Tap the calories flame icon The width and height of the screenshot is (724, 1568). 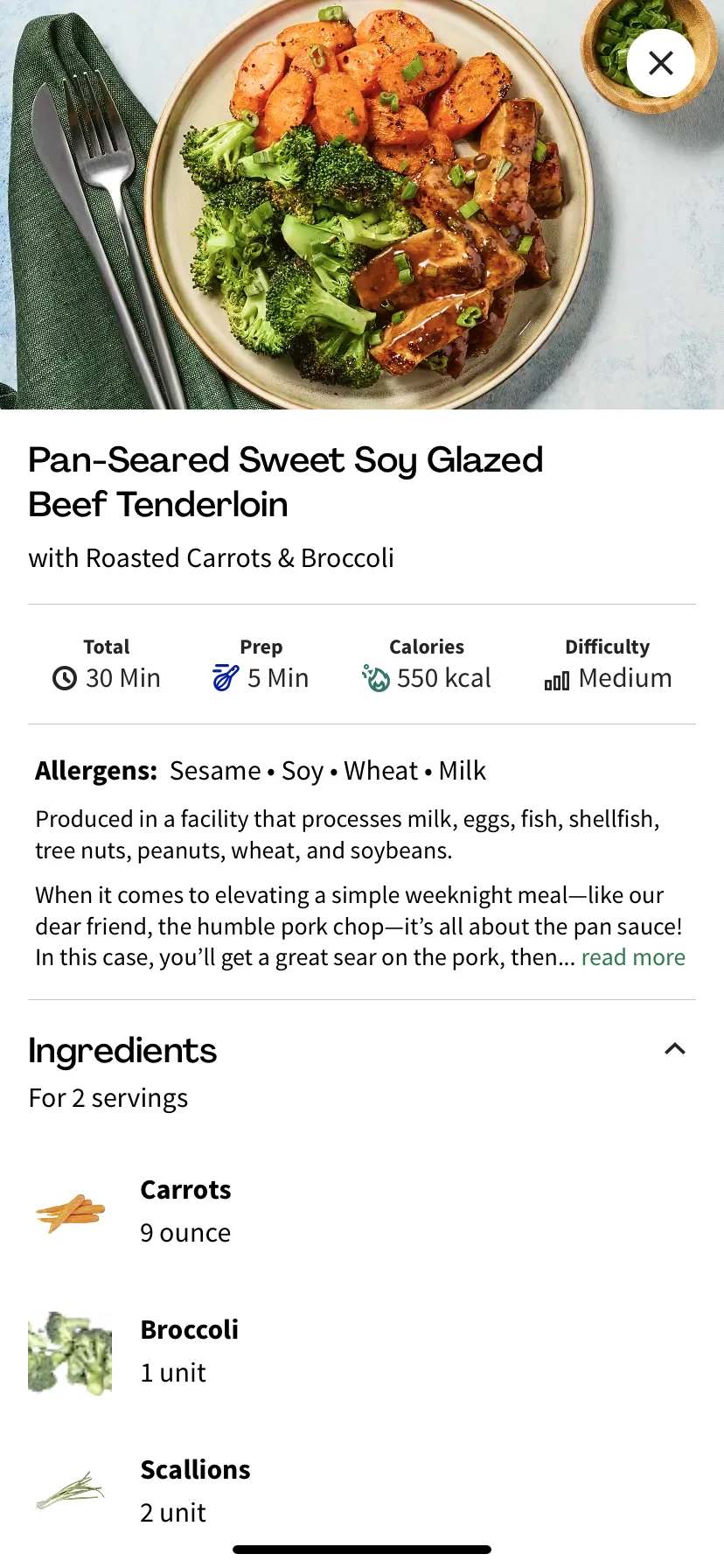pos(376,677)
